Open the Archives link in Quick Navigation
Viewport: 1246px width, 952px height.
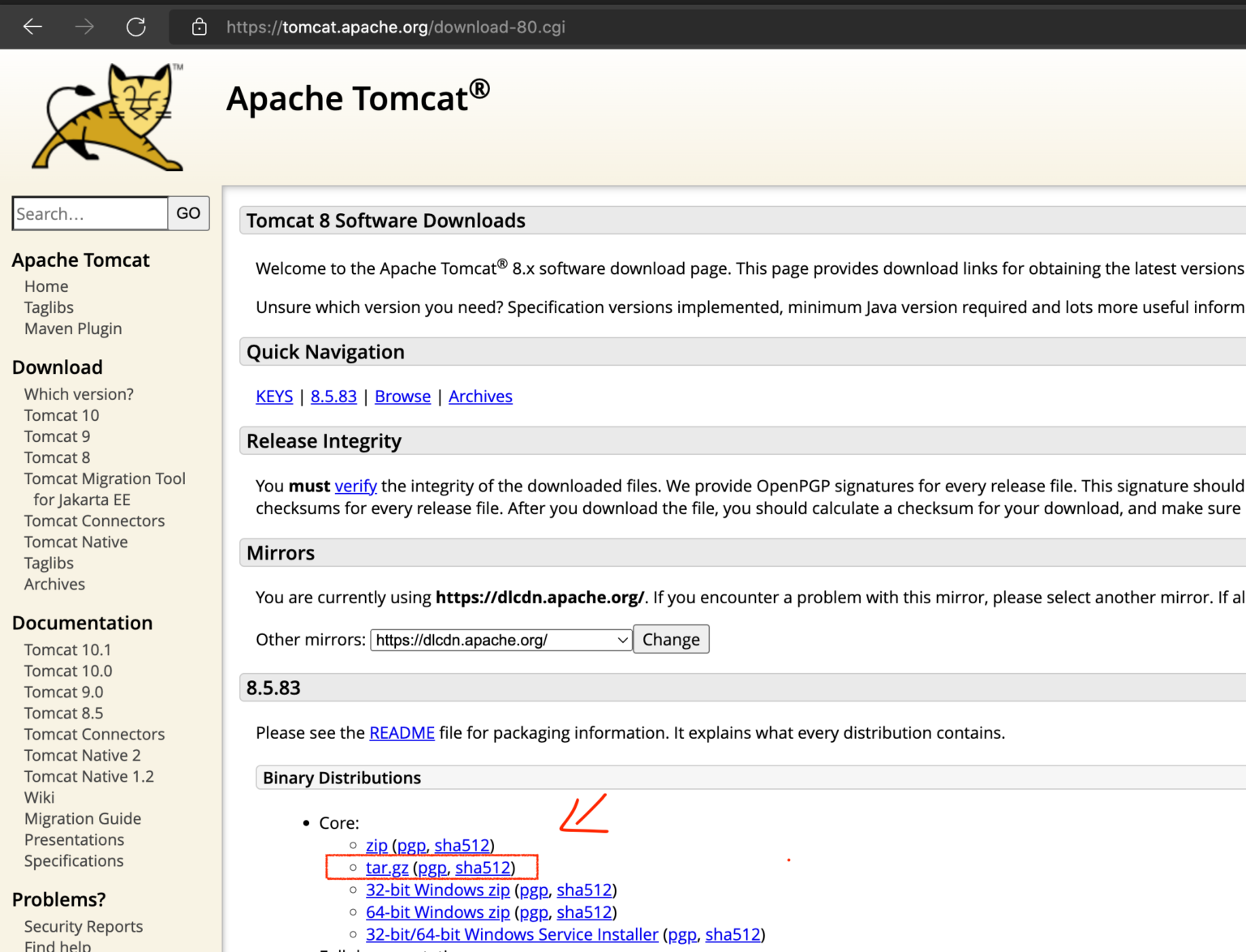tap(480, 397)
